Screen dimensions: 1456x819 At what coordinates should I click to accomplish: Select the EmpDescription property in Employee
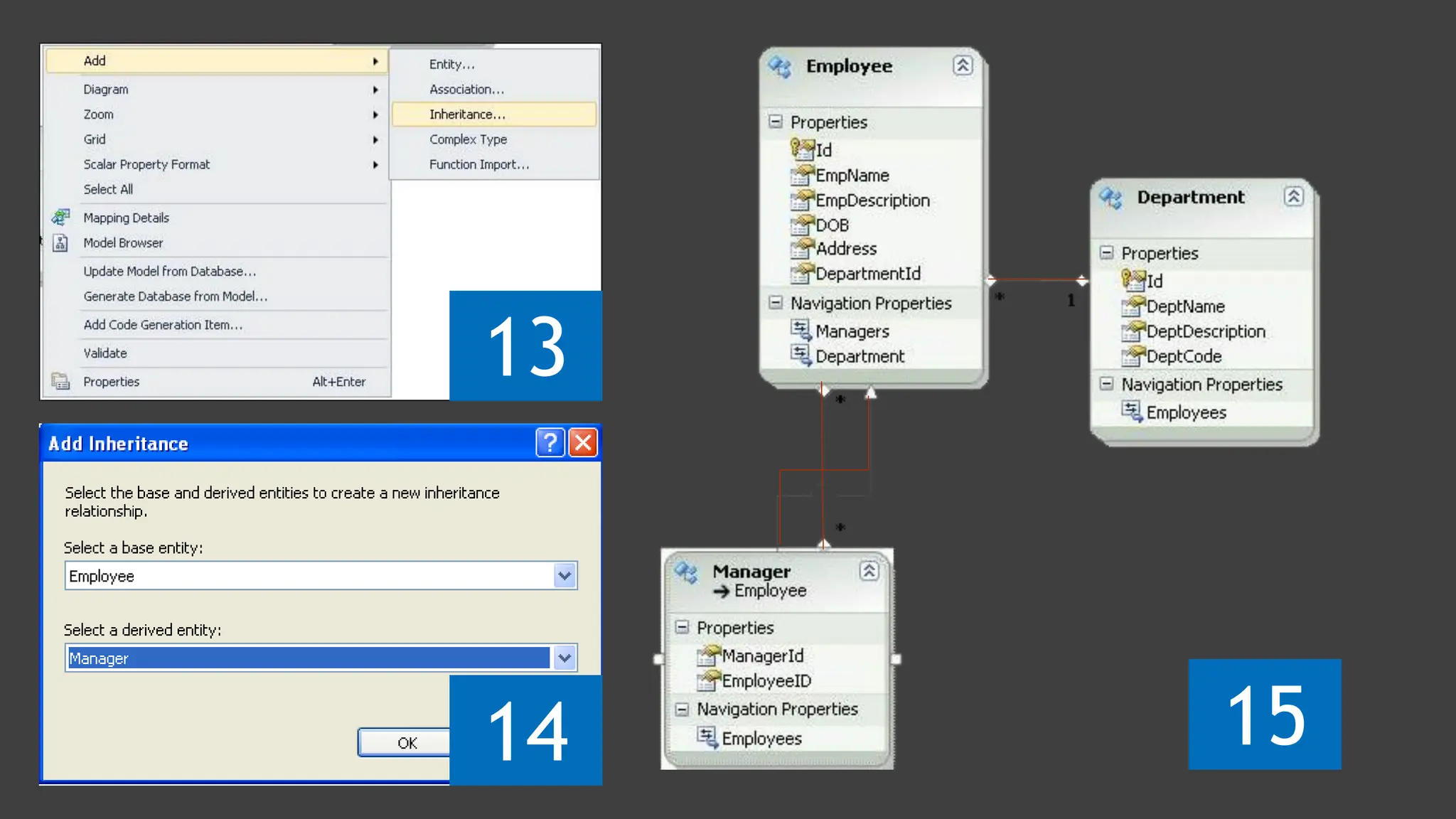click(872, 200)
